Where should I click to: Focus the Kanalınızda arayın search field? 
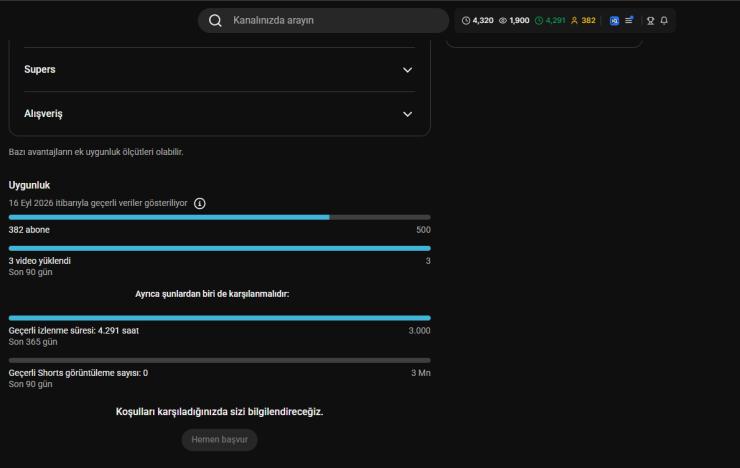point(323,20)
